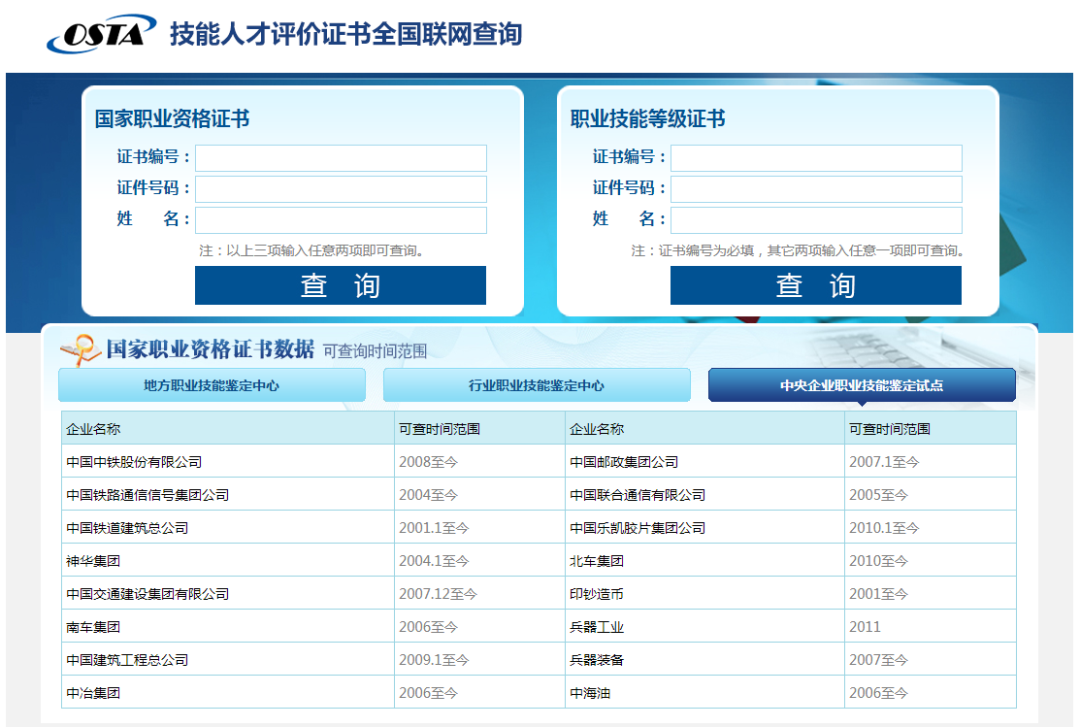Screen dimensions: 1080x727
Task: Click 中国交通建设集团有限公司 cell
Action: click(228, 594)
